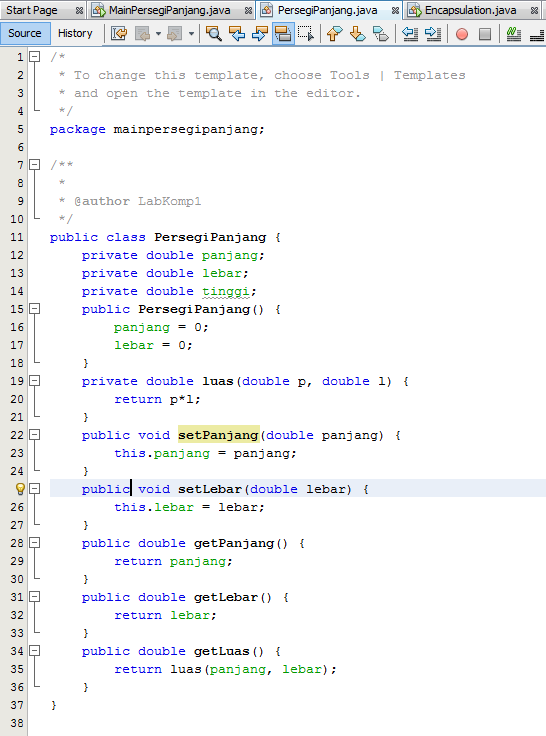Switch to the MainPersegiPanjang.java tab
Image resolution: width=546 pixels, height=736 pixels.
coord(169,10)
